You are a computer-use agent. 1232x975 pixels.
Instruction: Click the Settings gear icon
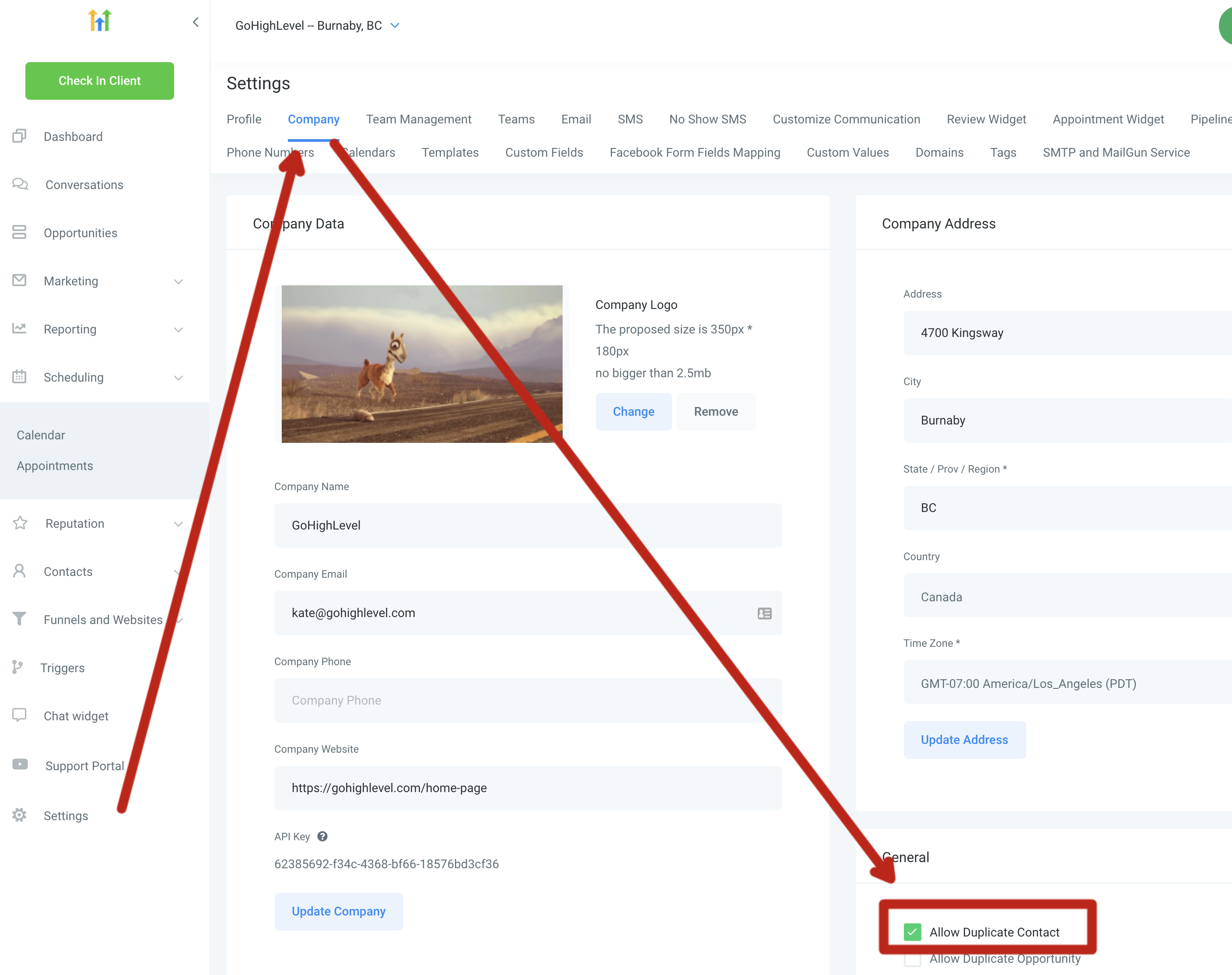tap(19, 814)
